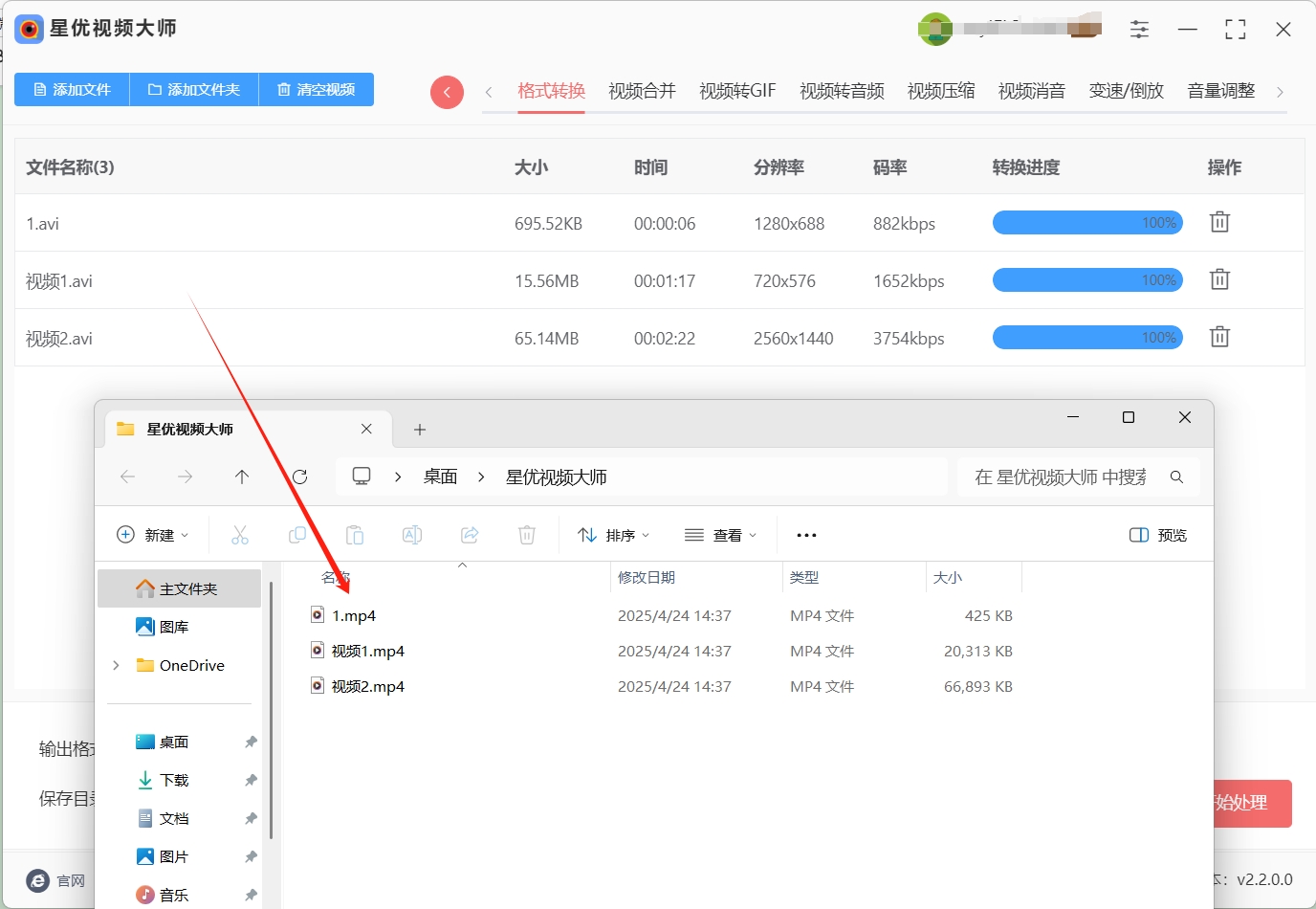Click the Explorer search box
Viewport: 1316px width, 909px height.
[x=1078, y=477]
